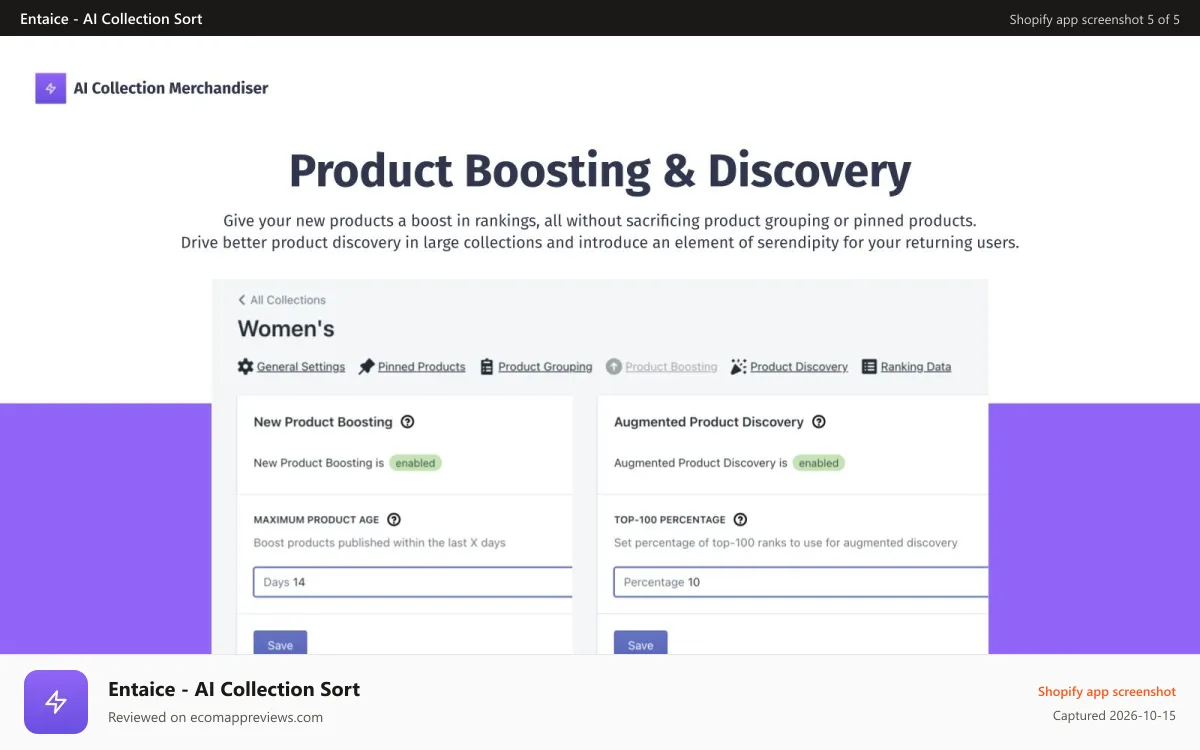Save the Augmented Product Discovery settings
The height and width of the screenshot is (750, 1200).
[x=640, y=643]
